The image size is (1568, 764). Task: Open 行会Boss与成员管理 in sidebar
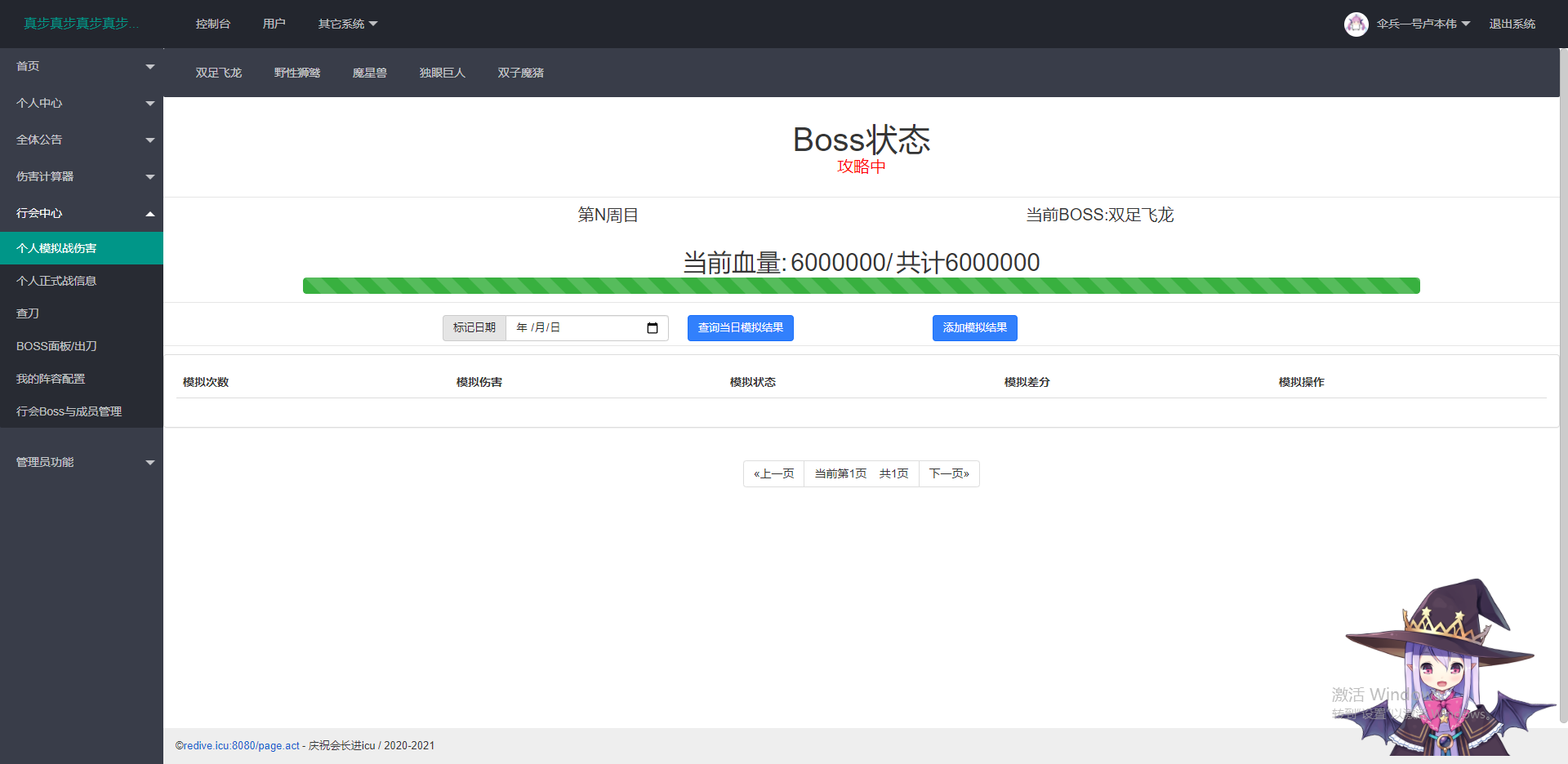[x=82, y=411]
